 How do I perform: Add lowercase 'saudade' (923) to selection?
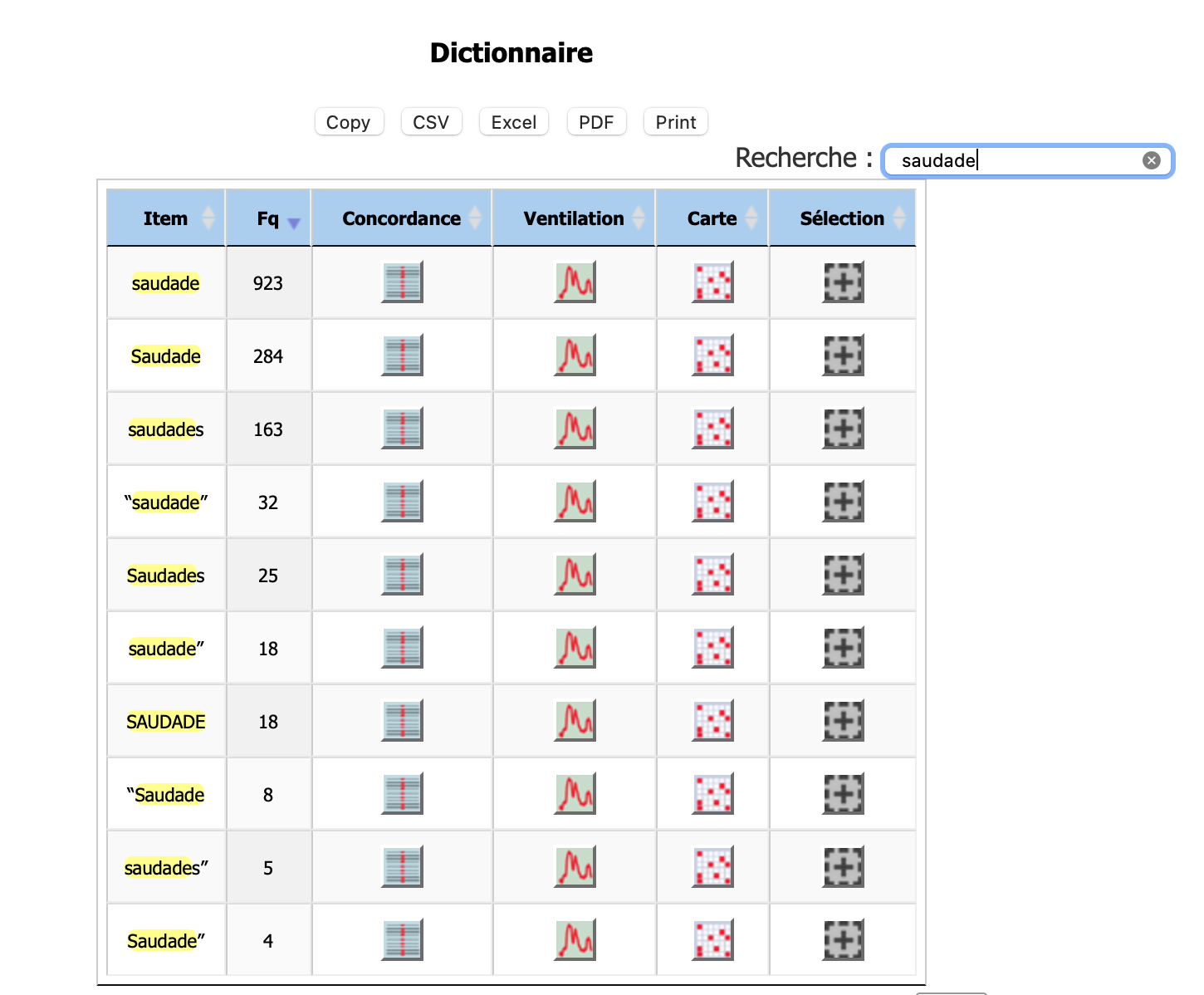(843, 282)
